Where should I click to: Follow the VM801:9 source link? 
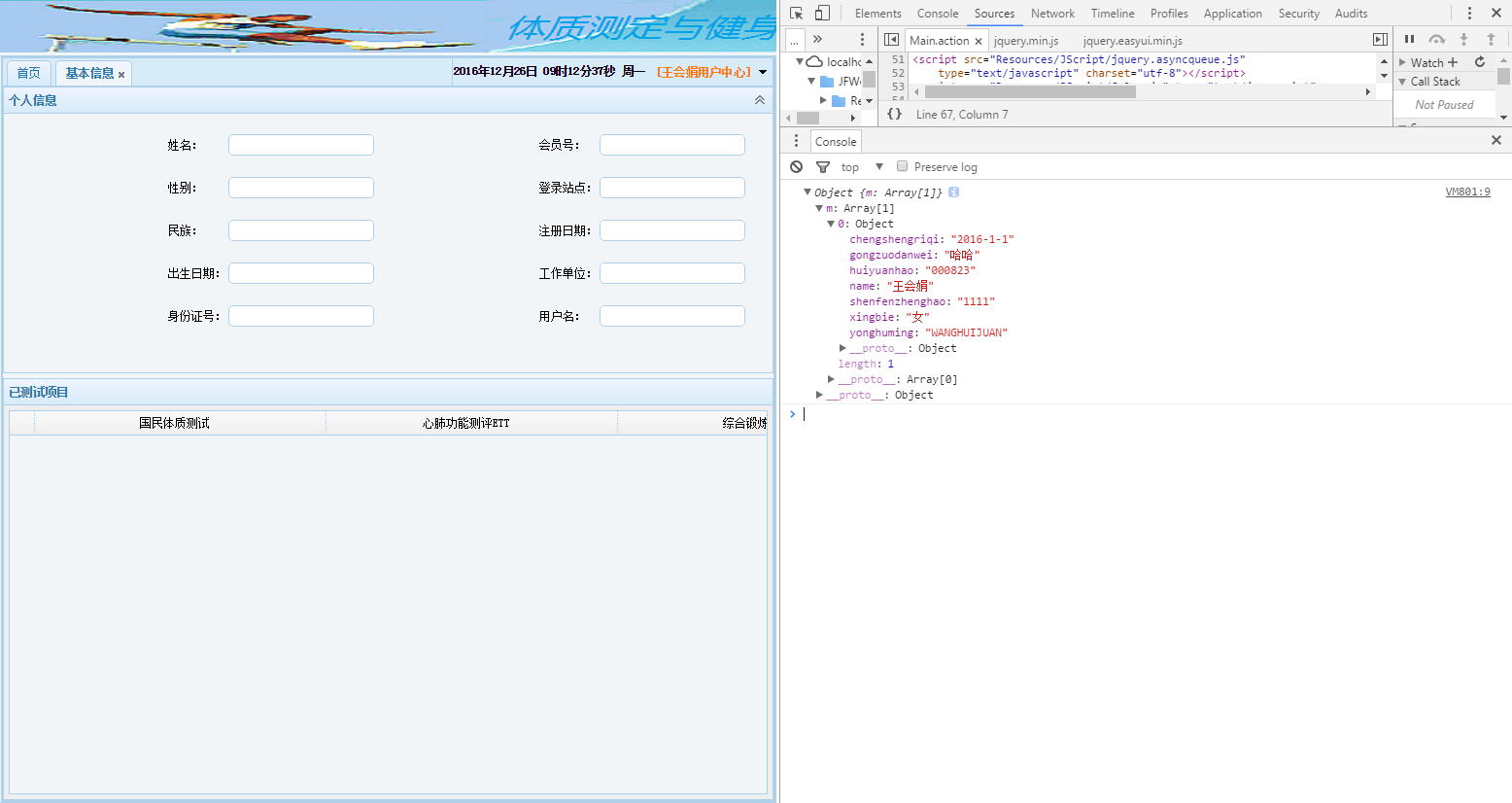1467,192
